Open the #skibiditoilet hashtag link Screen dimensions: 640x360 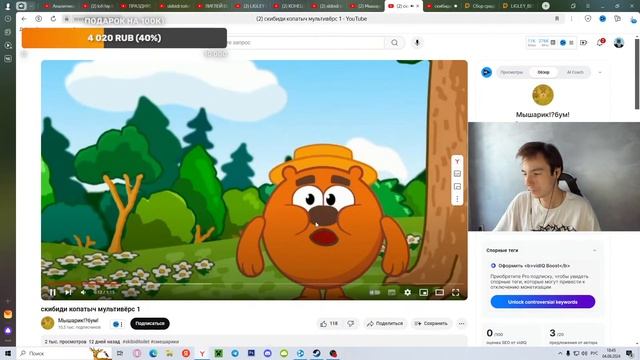(x=136, y=342)
